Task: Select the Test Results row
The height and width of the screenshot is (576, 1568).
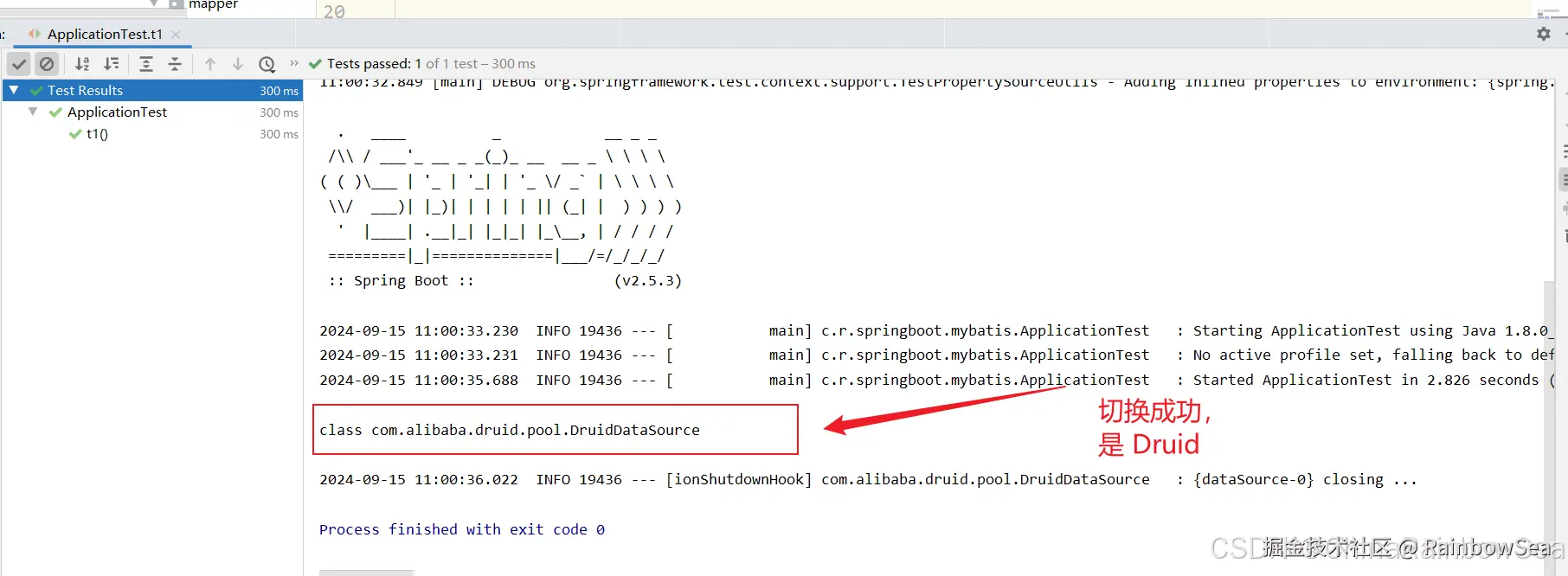Action: click(153, 90)
